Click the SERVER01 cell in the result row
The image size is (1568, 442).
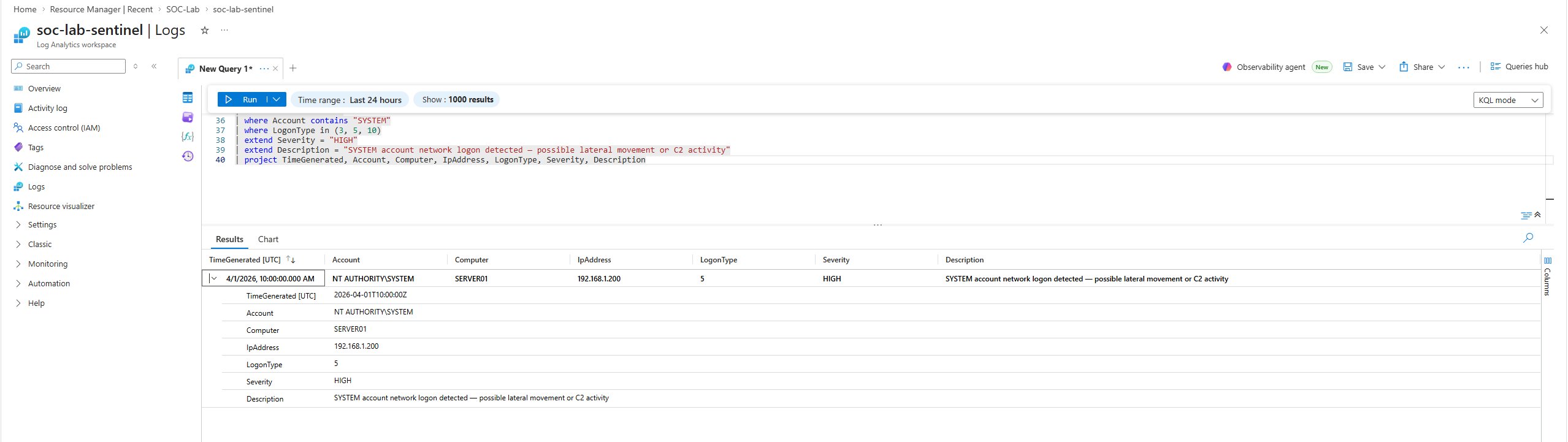pos(472,279)
